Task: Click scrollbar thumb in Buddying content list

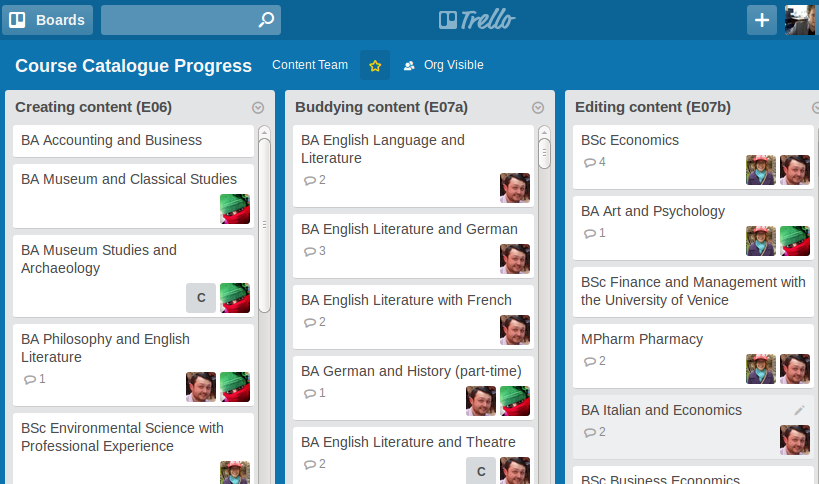Action: point(544,154)
